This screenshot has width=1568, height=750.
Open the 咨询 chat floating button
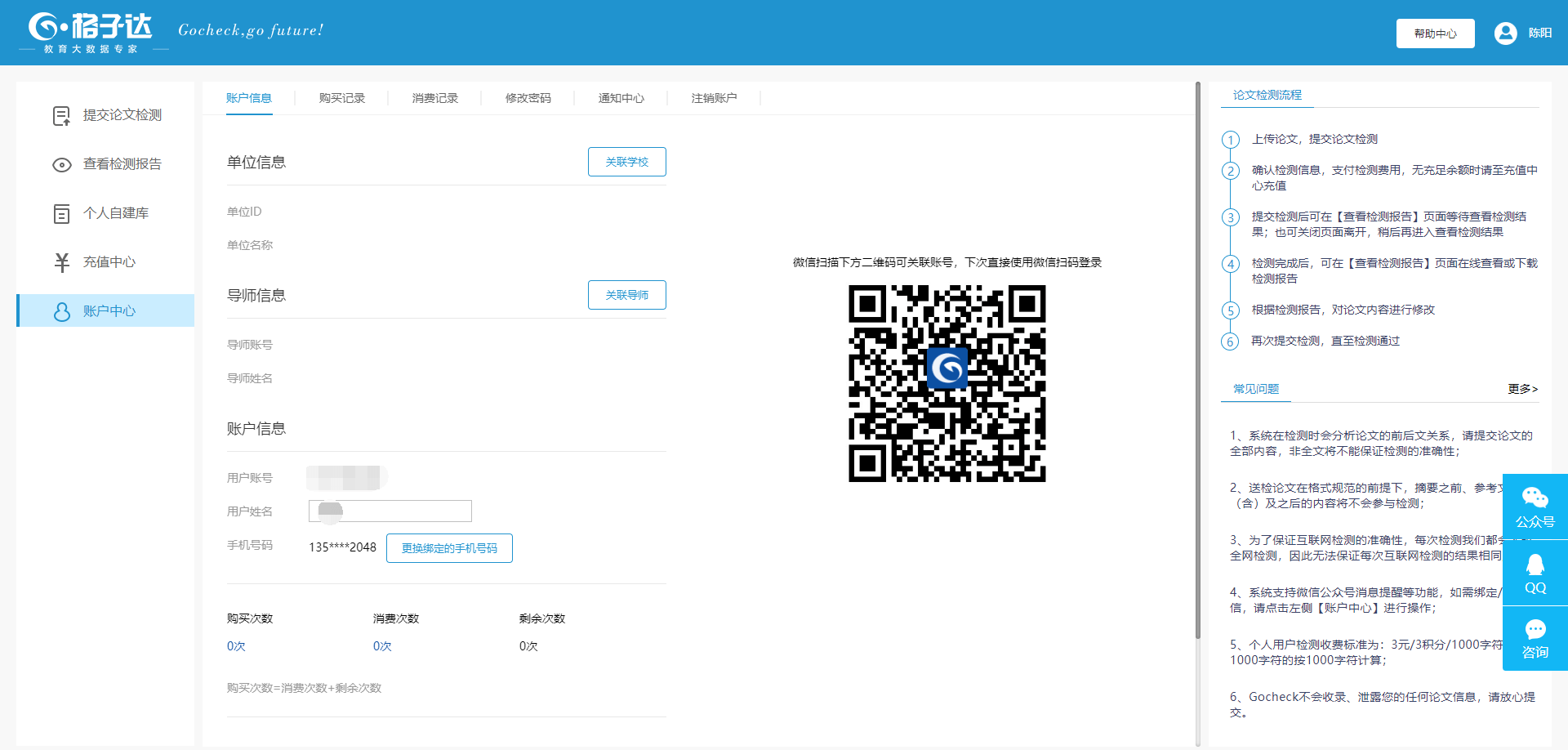1535,639
